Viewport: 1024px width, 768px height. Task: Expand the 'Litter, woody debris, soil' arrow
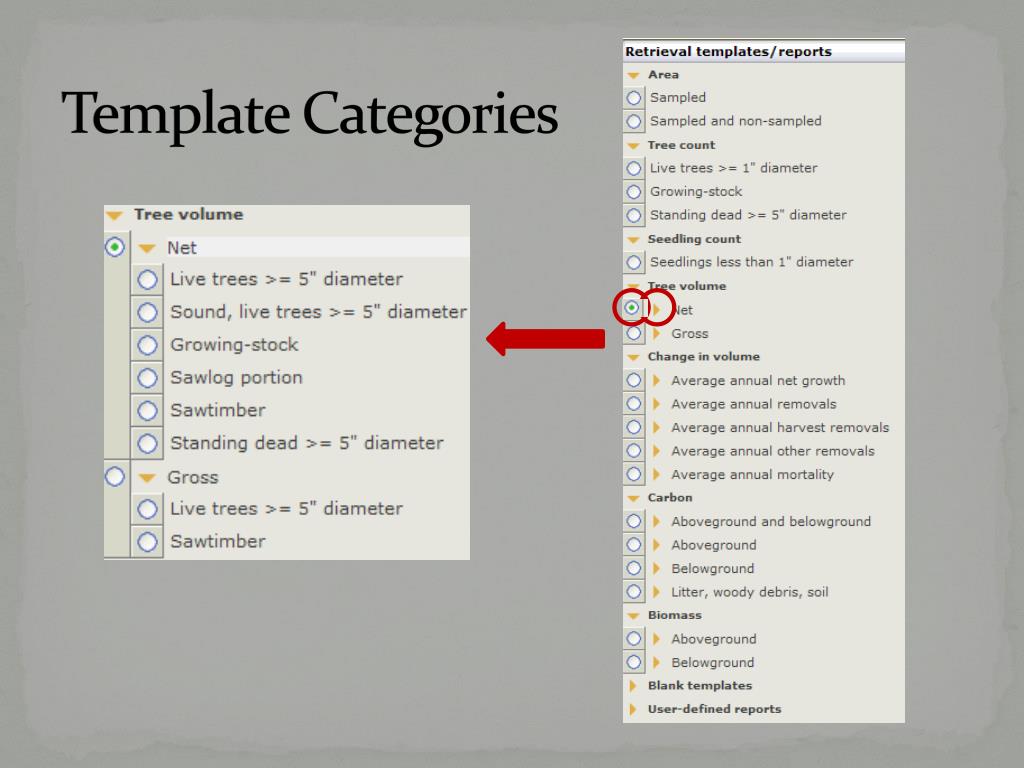coord(657,592)
